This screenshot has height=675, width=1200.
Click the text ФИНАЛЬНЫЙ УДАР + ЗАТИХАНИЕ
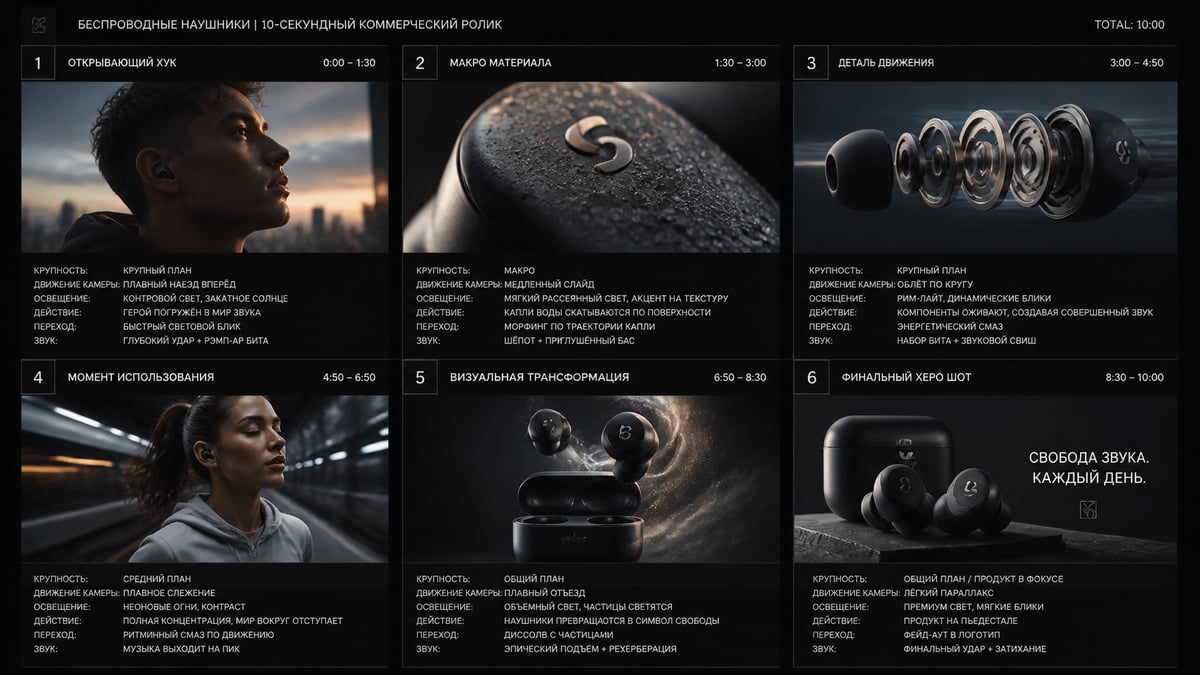(x=975, y=648)
